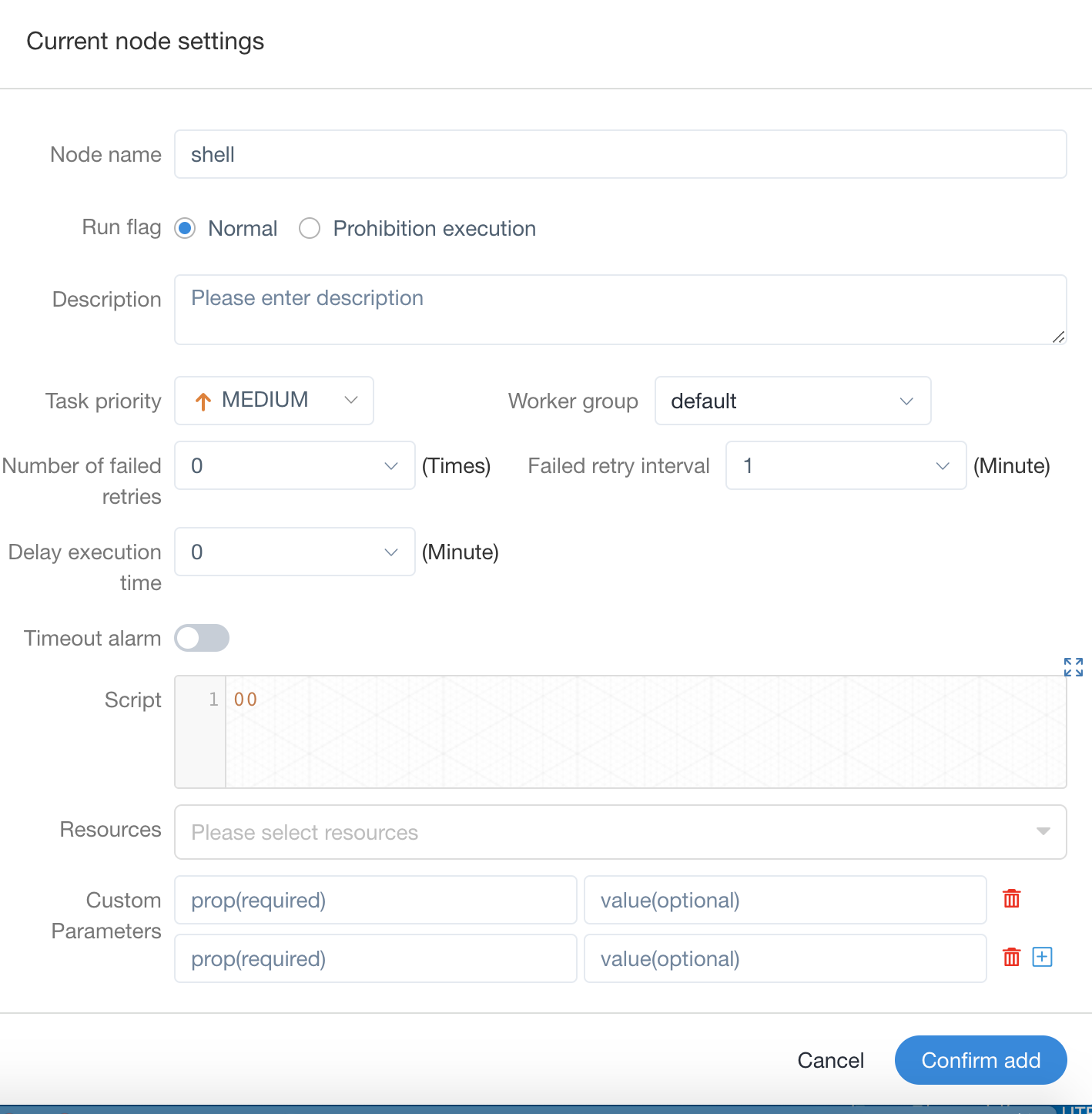Expand the Delay execution time dropdown
Screen dimensions: 1092x1114
tap(294, 552)
